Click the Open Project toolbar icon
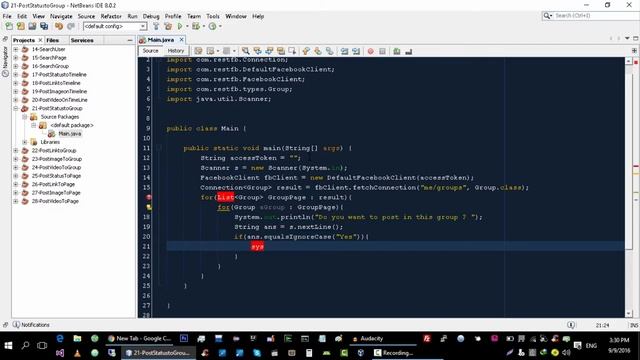The height and width of the screenshot is (360, 640). [x=32, y=26]
